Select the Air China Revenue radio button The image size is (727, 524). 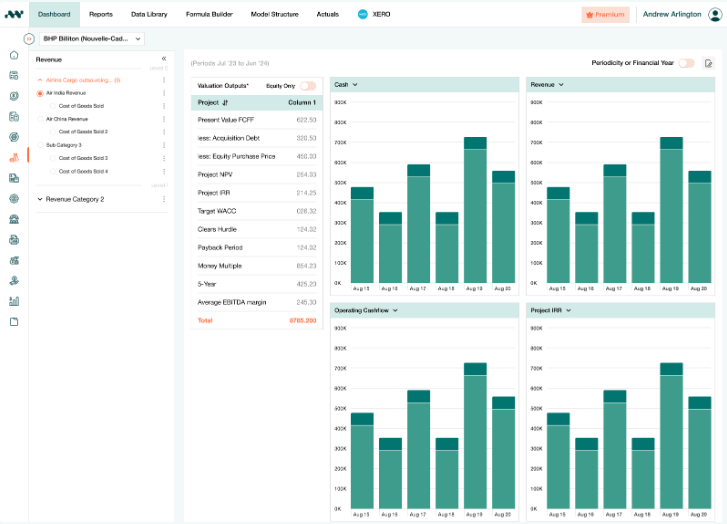40,118
